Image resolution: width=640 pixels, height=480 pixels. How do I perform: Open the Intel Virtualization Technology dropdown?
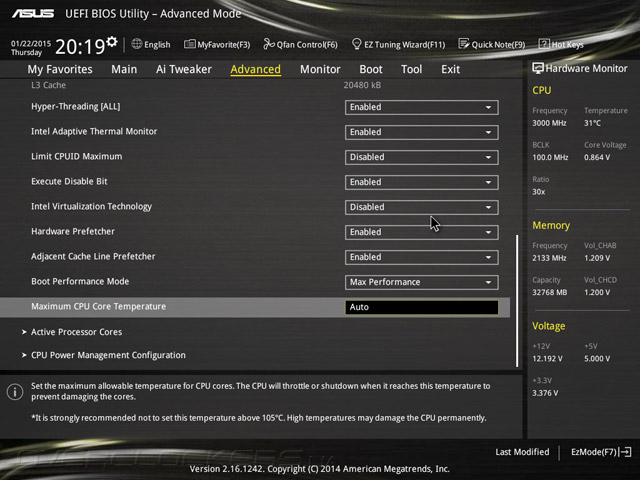[421, 207]
